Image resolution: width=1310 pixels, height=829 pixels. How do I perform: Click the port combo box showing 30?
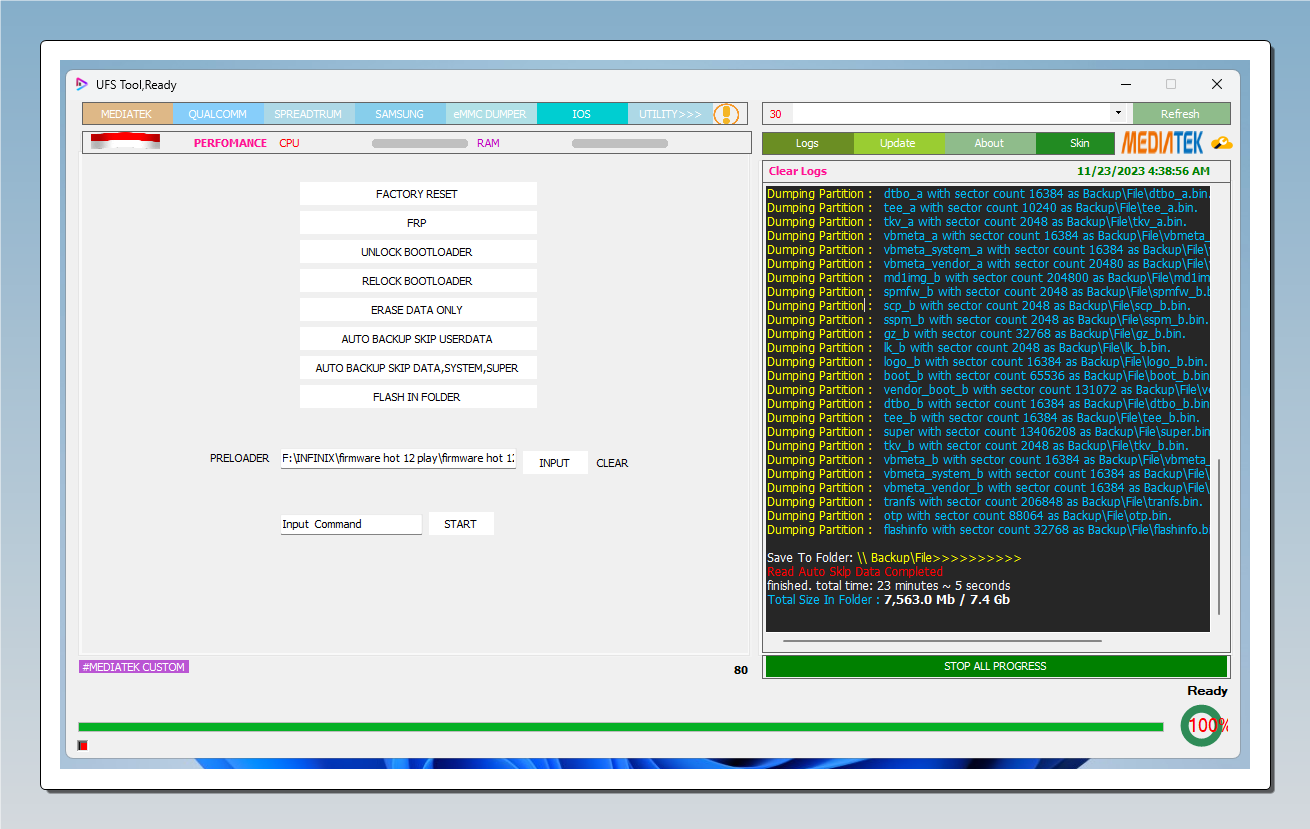(x=945, y=113)
